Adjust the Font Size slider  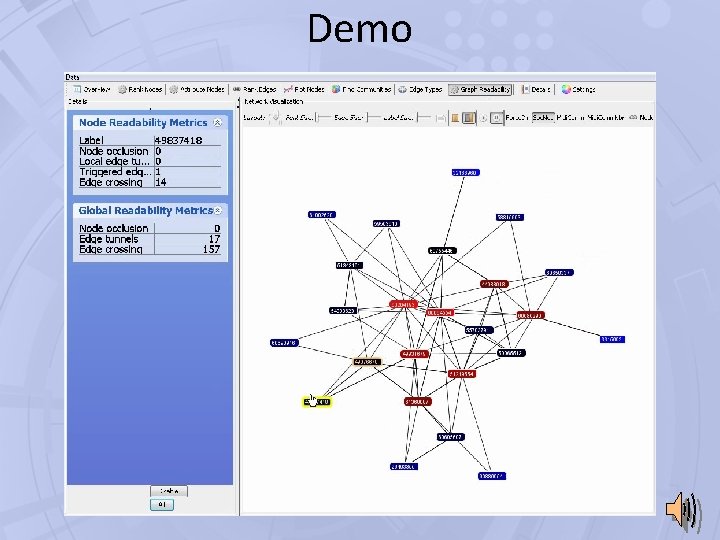tap(324, 118)
